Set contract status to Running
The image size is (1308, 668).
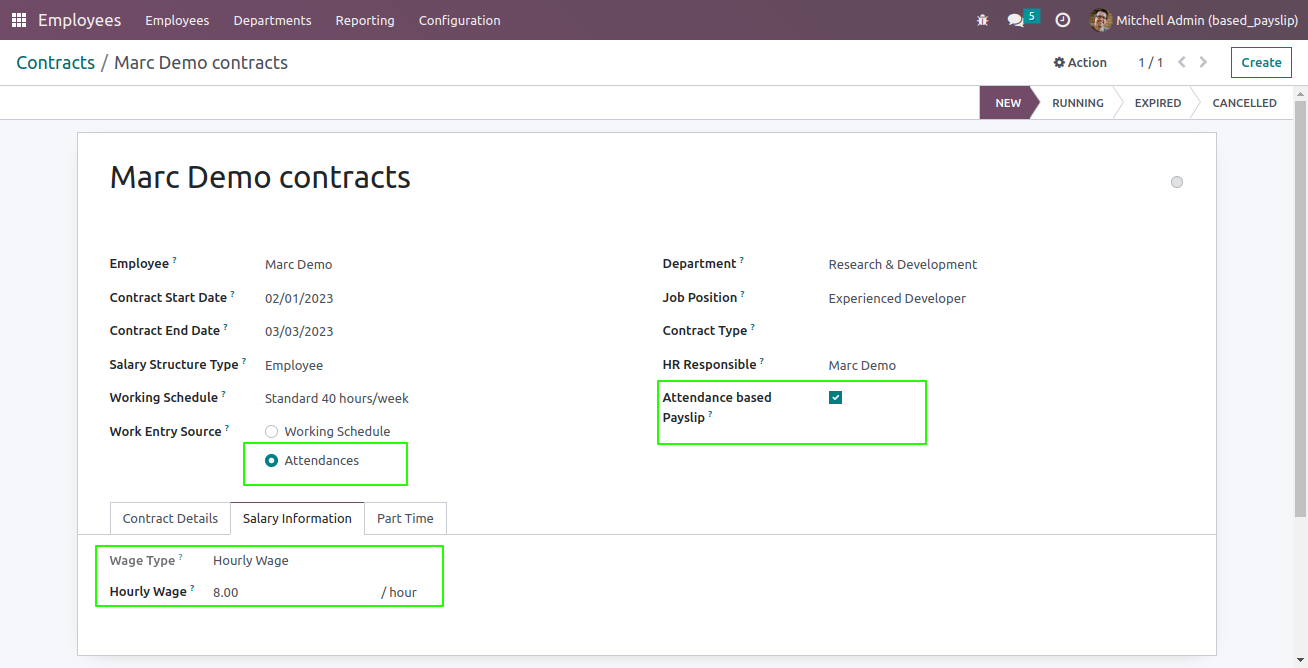(1078, 103)
